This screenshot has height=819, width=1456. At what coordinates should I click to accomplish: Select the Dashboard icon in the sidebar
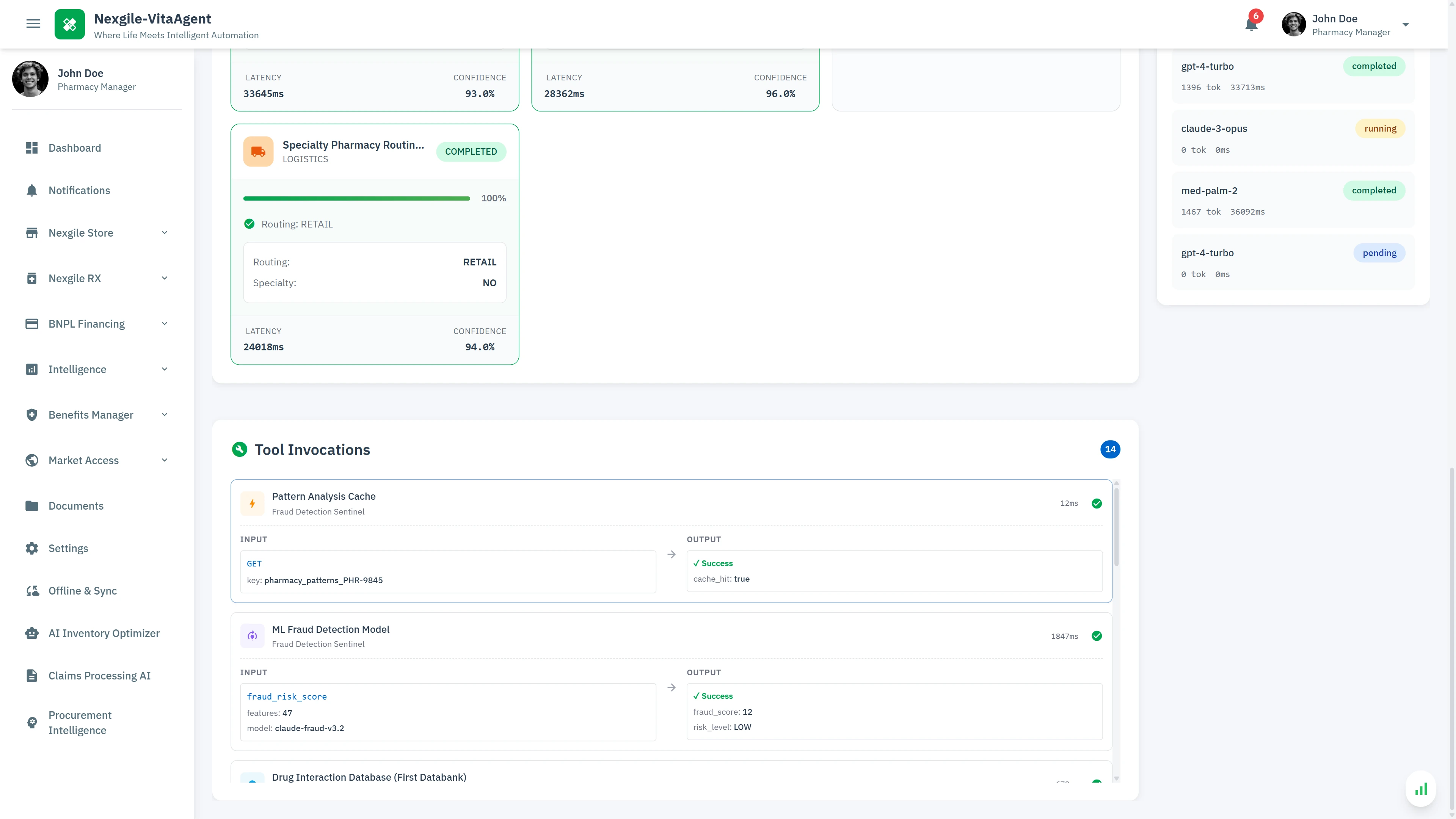[32, 147]
